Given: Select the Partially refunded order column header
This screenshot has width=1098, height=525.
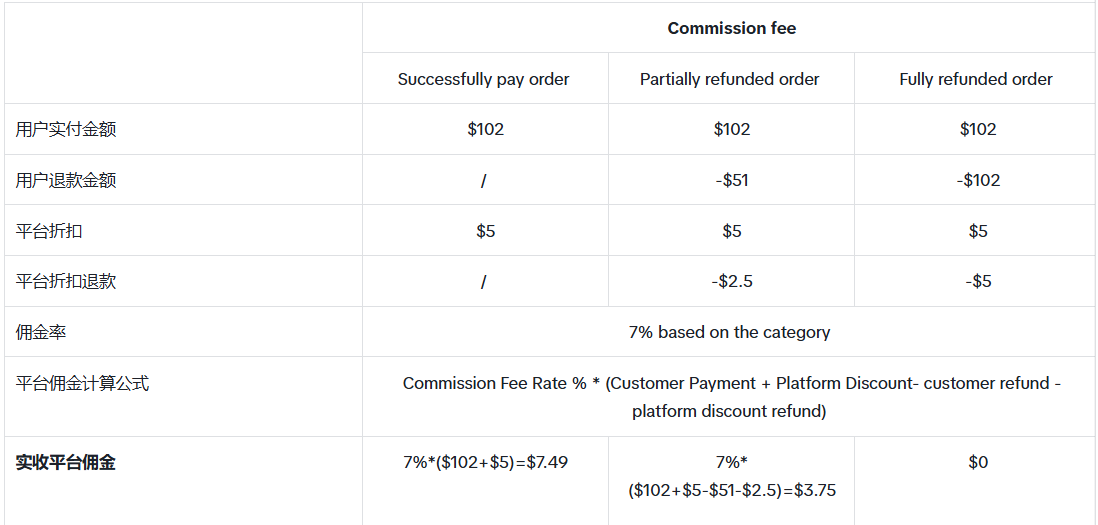Looking at the screenshot, I should tap(730, 79).
